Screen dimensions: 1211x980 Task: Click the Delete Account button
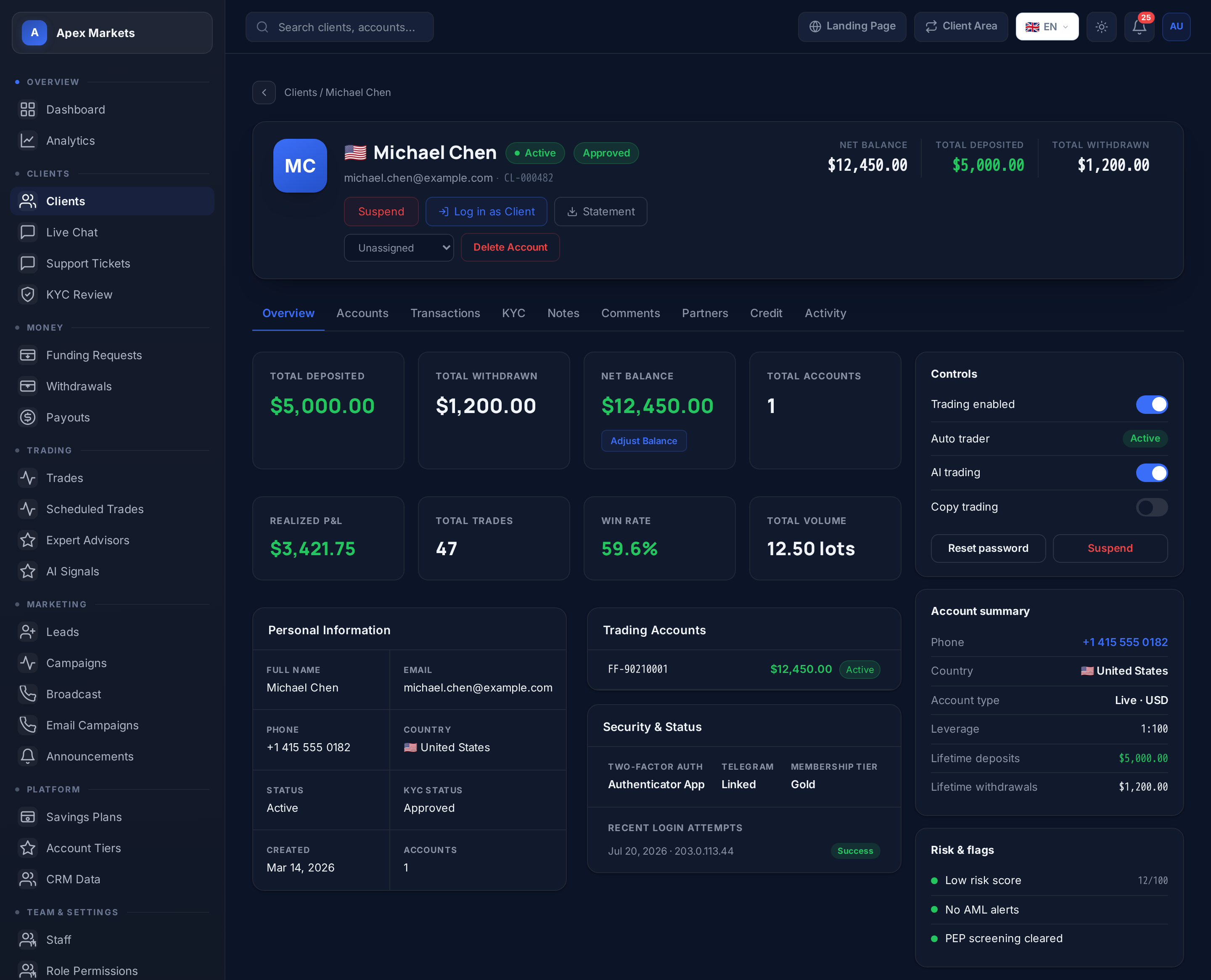coord(510,247)
